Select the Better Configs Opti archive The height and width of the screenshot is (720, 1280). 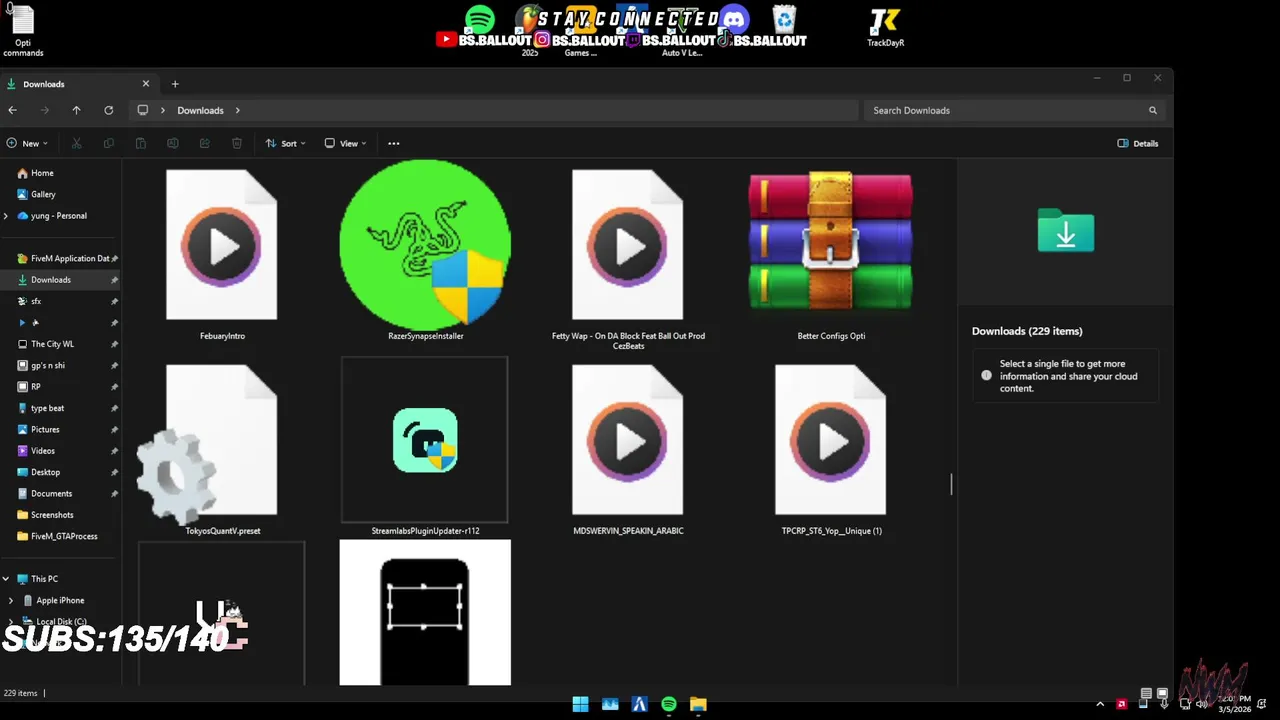[x=831, y=254]
